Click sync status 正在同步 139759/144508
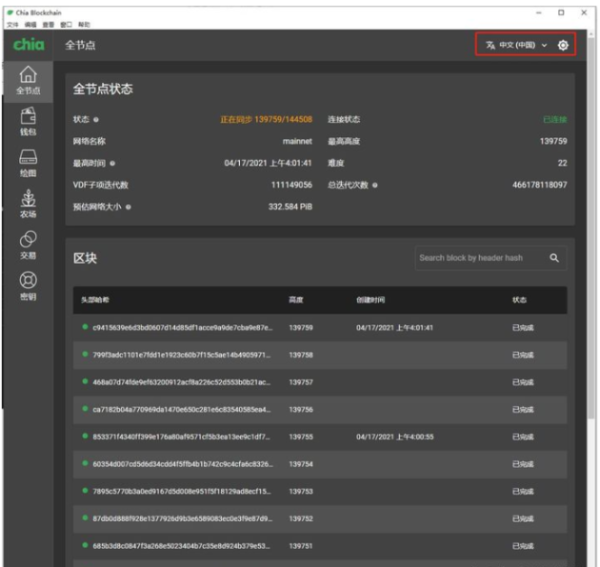600x567 pixels. pyautogui.click(x=266, y=119)
